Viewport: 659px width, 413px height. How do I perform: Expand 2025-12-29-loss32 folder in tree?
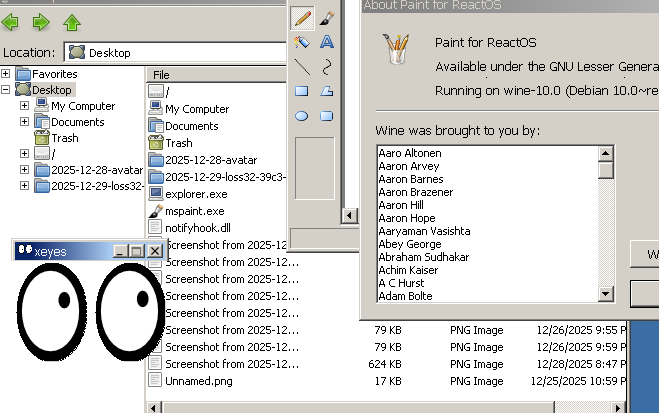24,185
